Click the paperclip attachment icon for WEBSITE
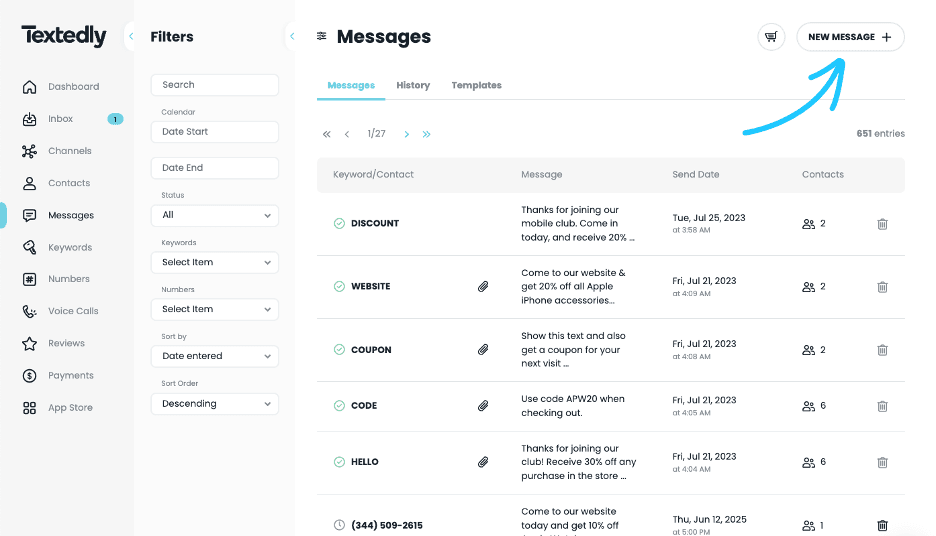The image size is (936, 536). click(483, 287)
